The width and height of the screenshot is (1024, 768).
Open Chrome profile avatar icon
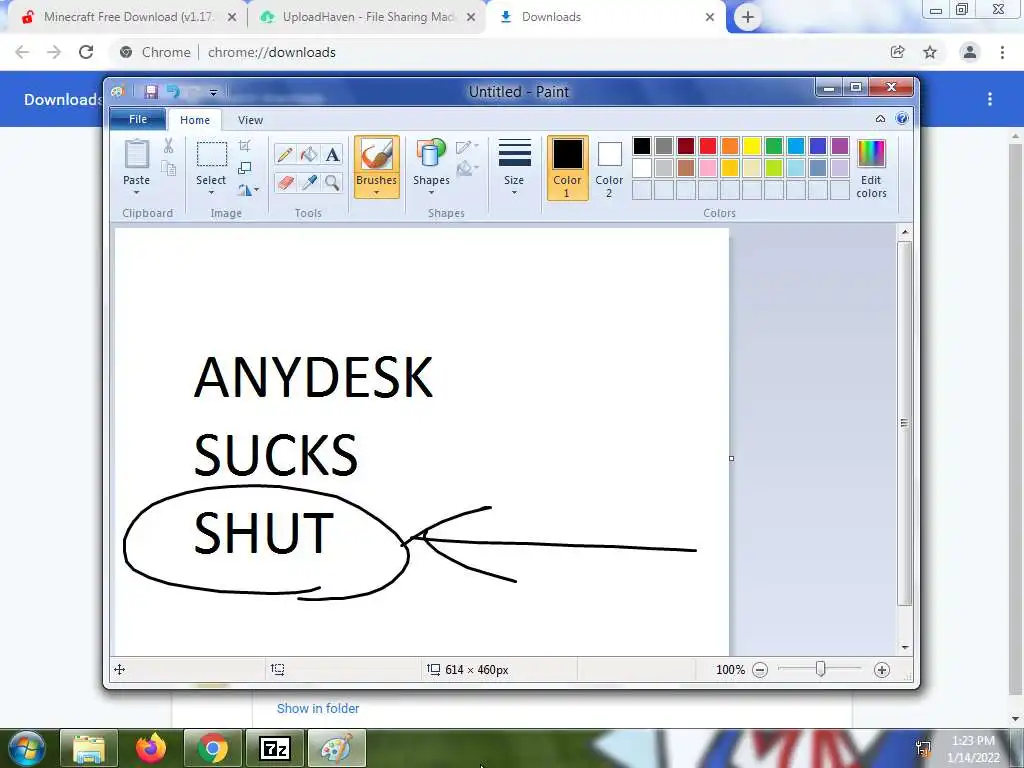(x=970, y=52)
